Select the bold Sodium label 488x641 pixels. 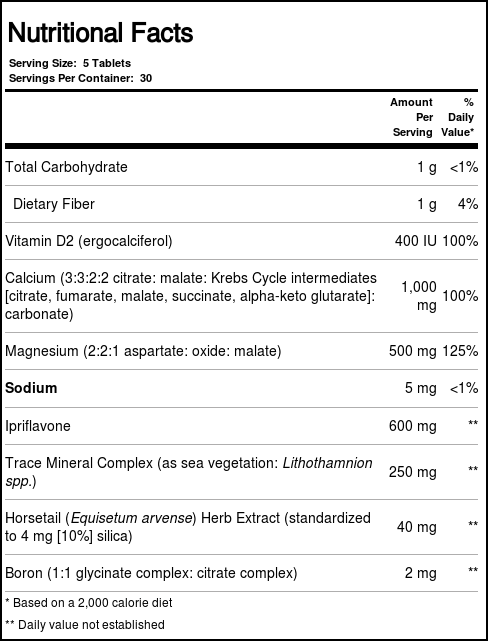click(31, 388)
